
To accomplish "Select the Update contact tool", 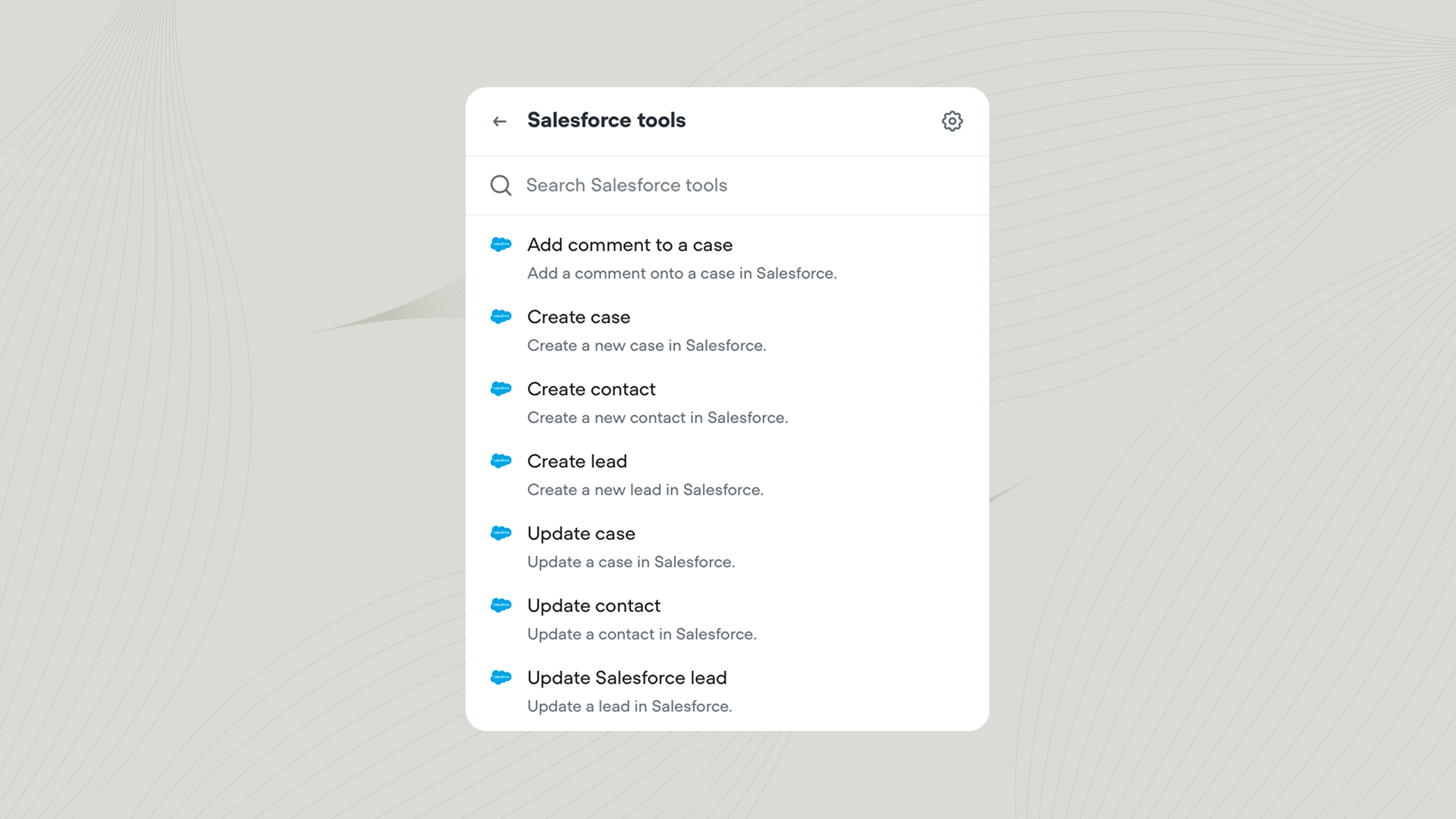I will [x=594, y=605].
